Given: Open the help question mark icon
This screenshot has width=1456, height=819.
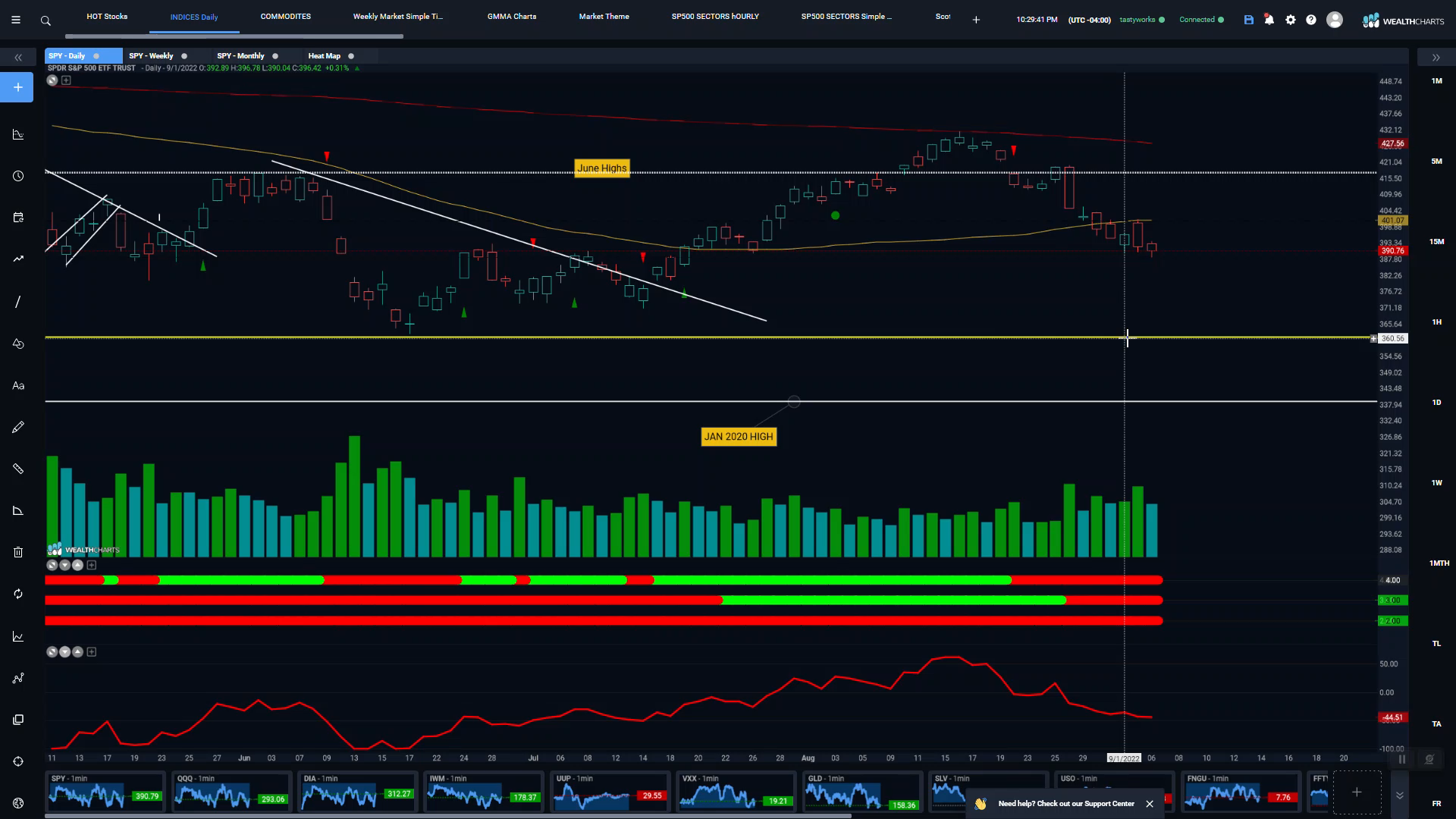Looking at the screenshot, I should (x=1310, y=20).
